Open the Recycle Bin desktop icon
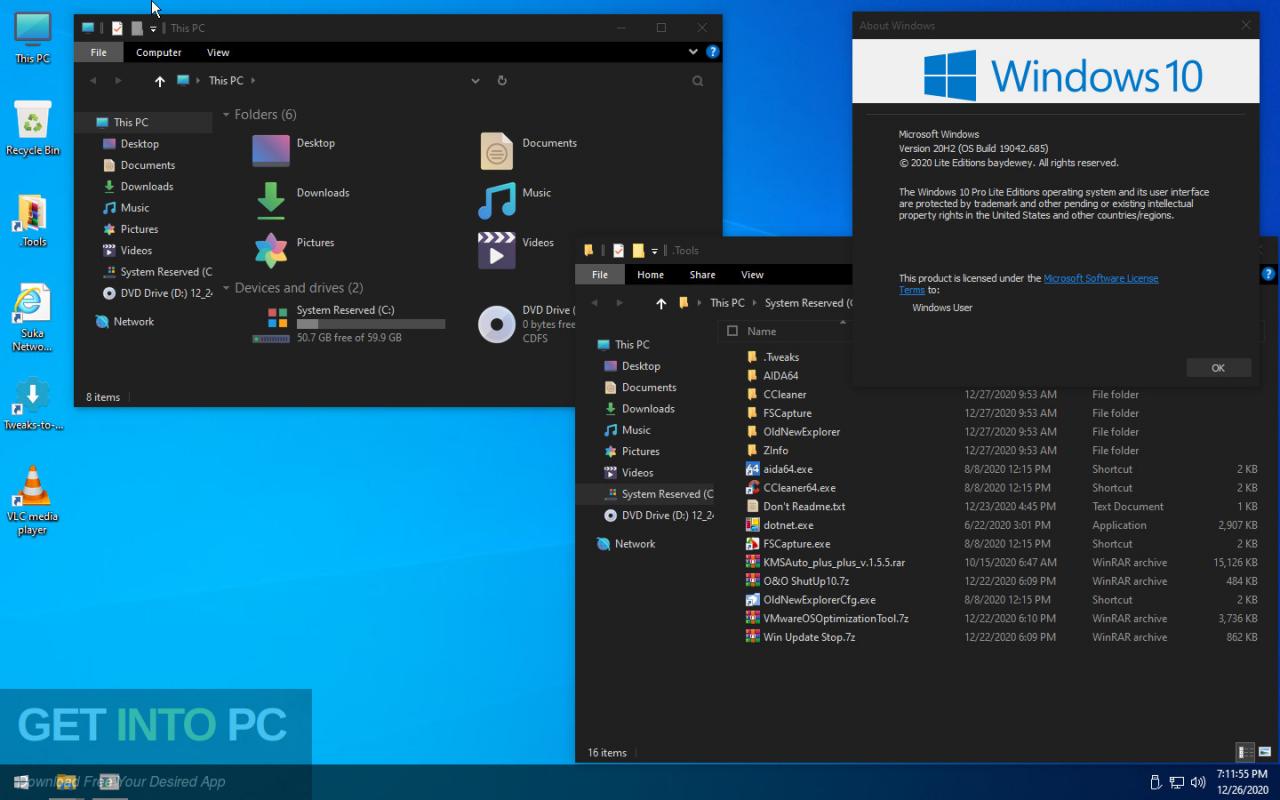 (33, 128)
